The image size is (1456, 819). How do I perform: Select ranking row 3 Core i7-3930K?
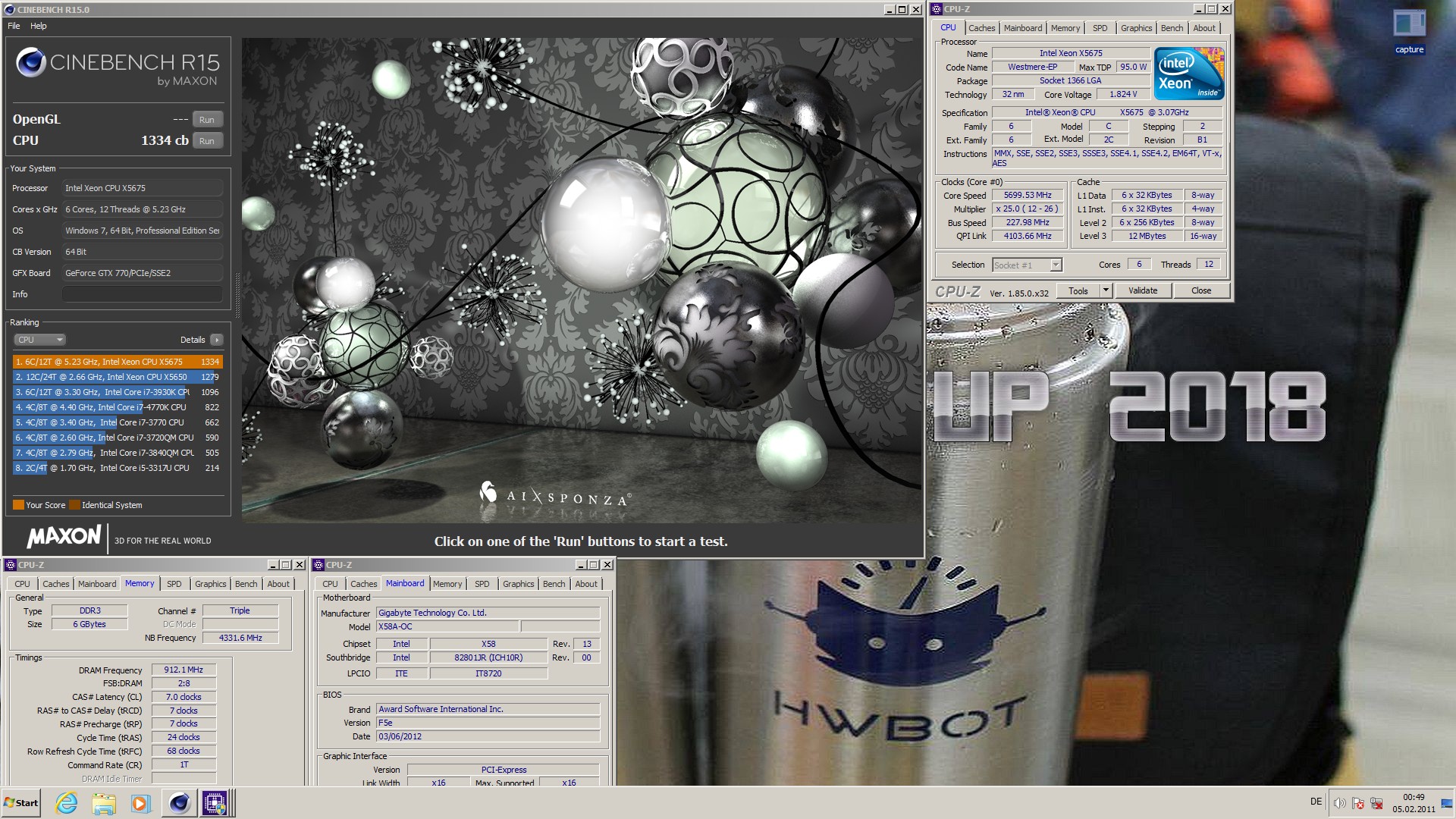(118, 392)
